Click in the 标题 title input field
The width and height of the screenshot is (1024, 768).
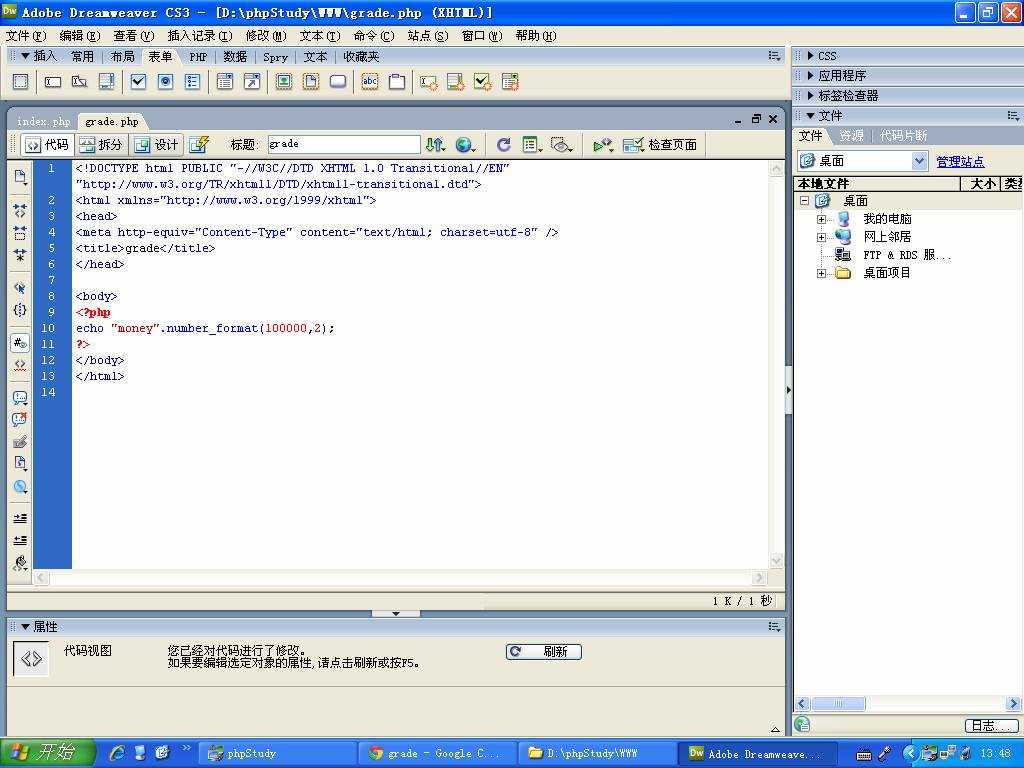pyautogui.click(x=344, y=144)
